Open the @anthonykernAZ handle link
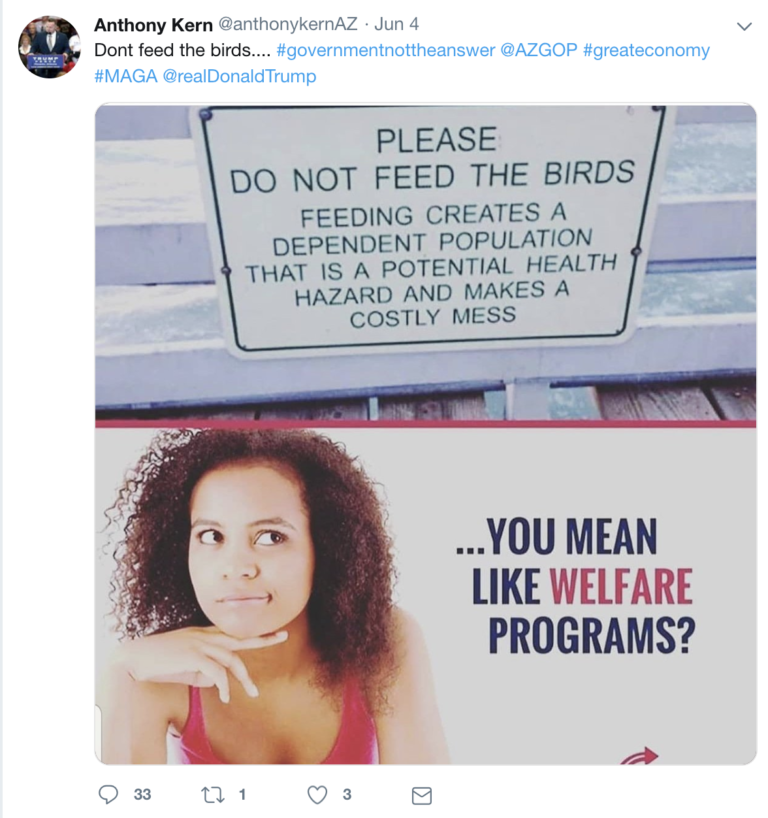Image resolution: width=768 pixels, height=818 pixels. click(x=287, y=24)
